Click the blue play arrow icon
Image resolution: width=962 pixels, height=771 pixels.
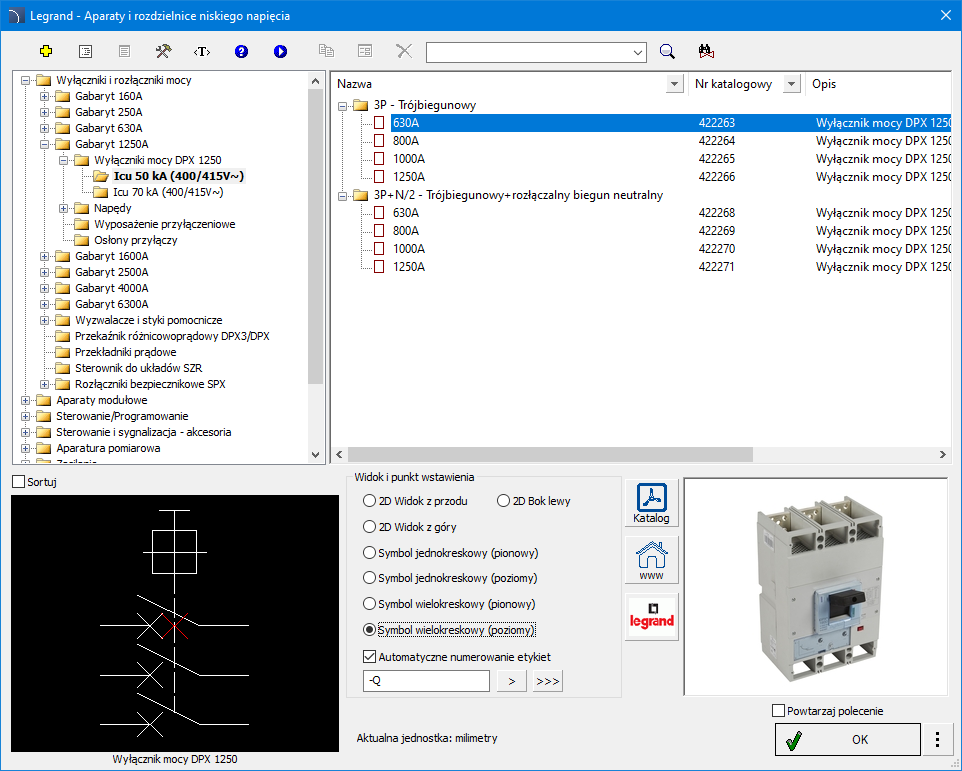[x=280, y=52]
